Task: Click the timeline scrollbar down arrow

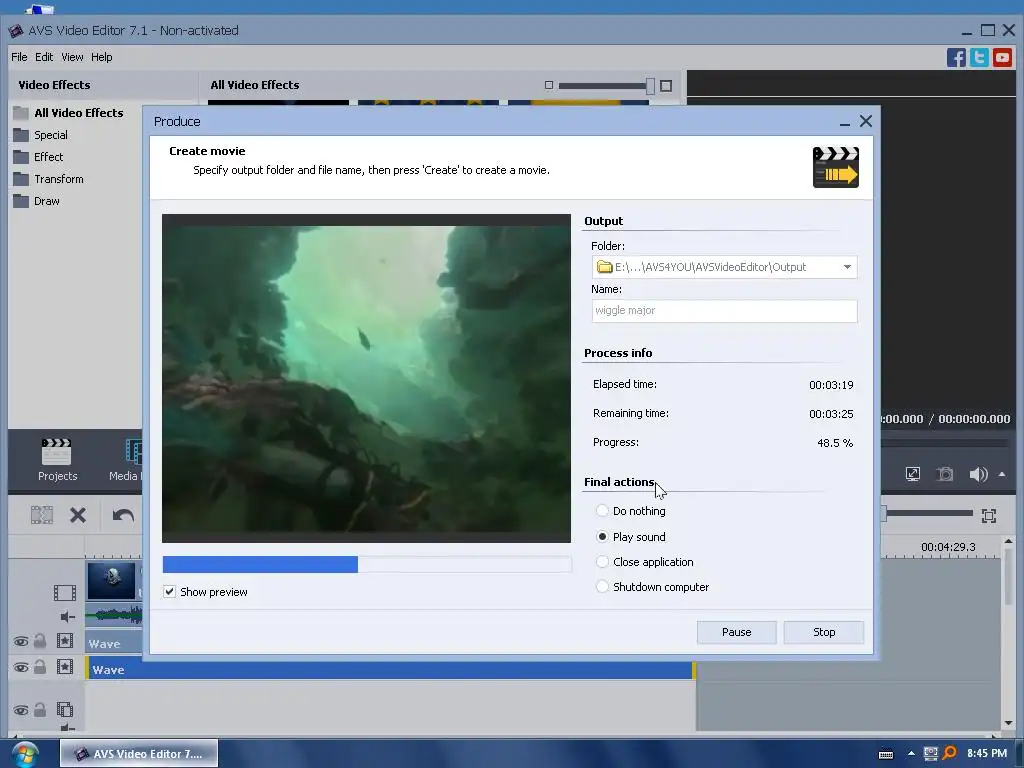Action: click(x=1009, y=723)
